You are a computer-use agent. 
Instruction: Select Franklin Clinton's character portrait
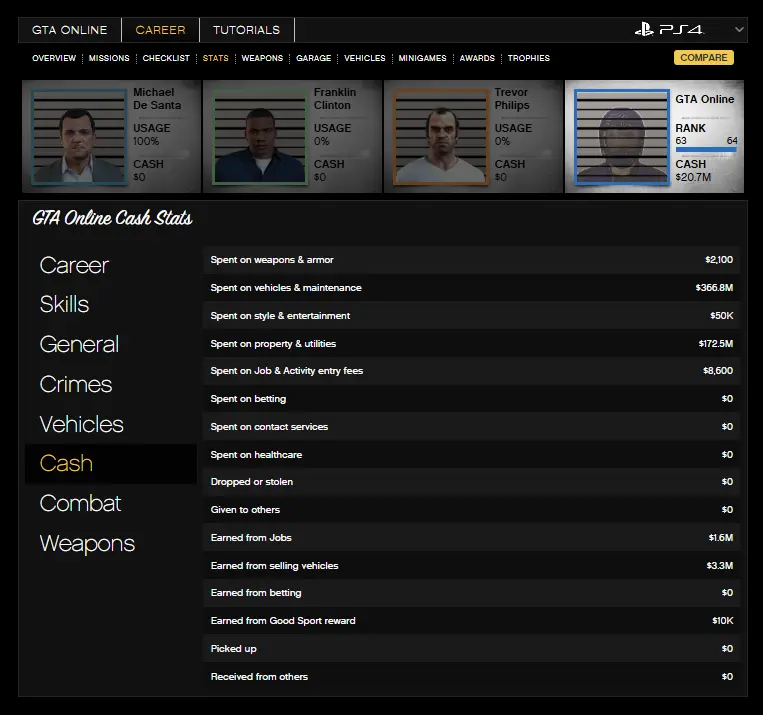[259, 138]
